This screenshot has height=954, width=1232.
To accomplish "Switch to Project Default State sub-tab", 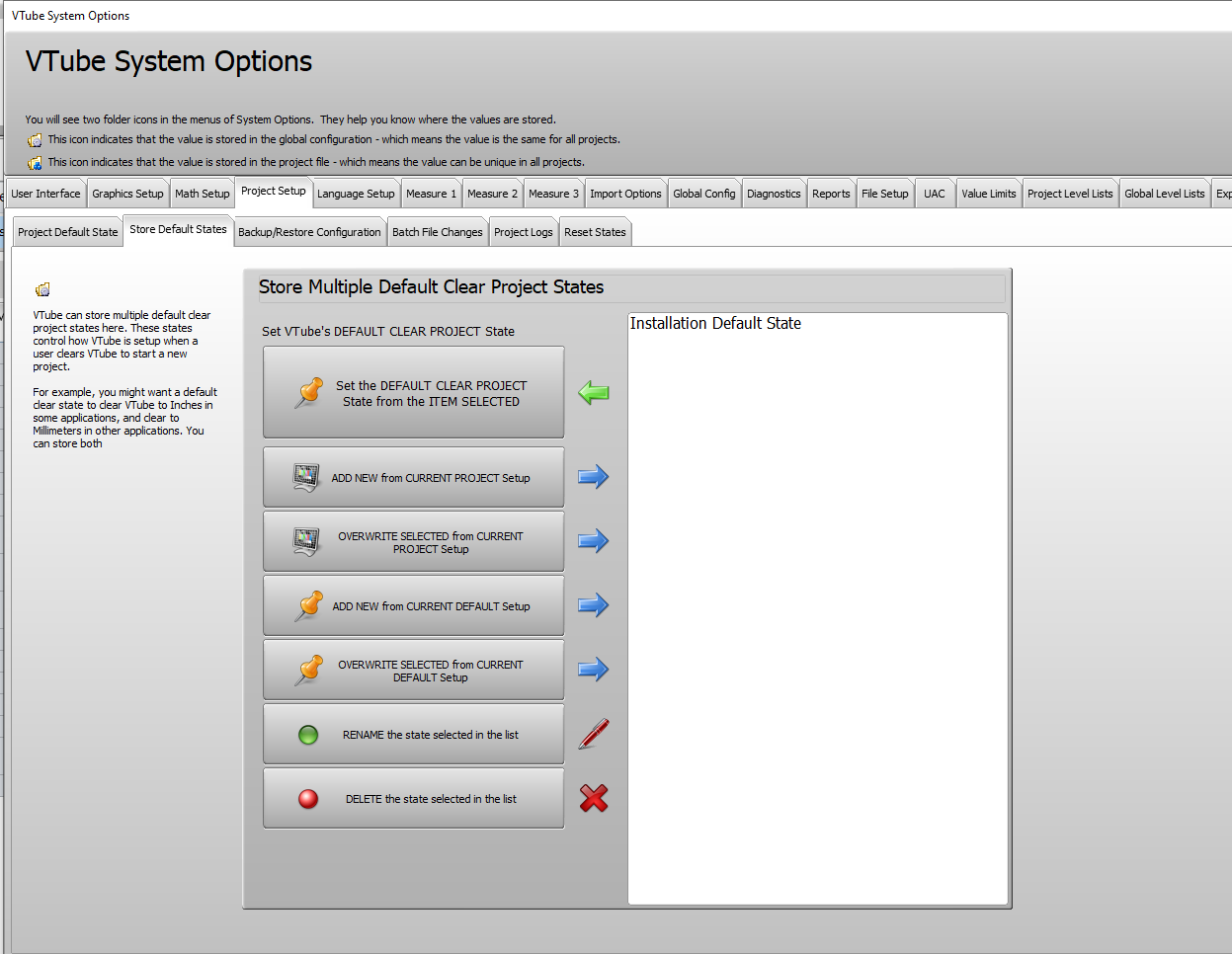I will (x=67, y=232).
